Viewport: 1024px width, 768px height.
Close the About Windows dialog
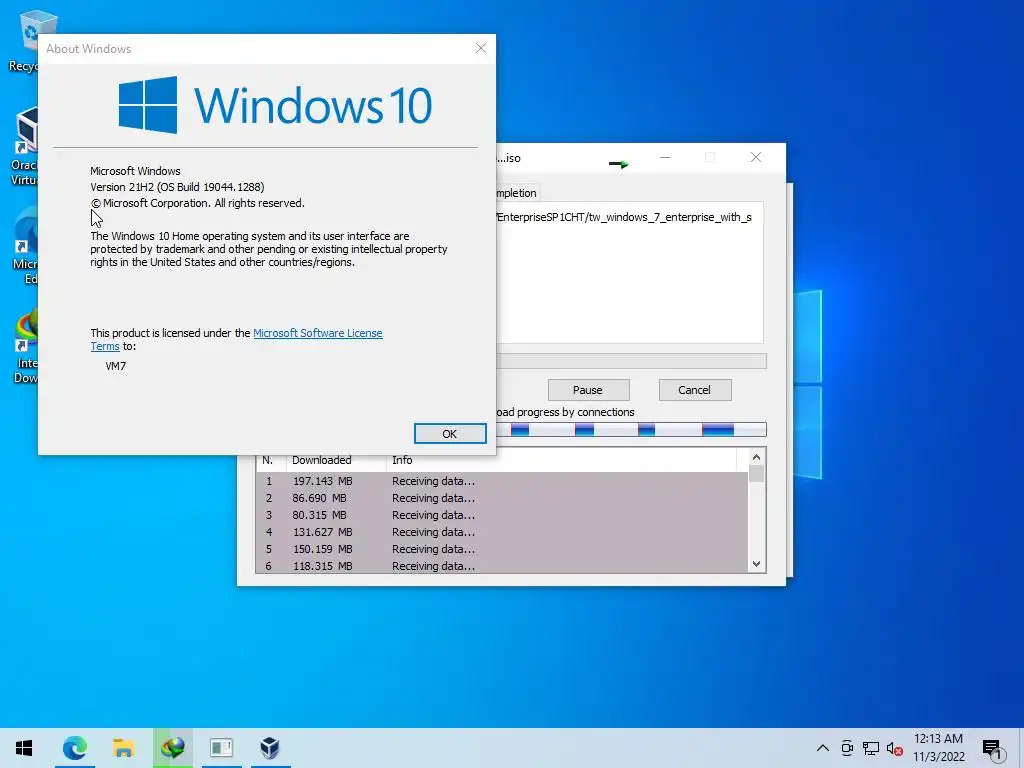(481, 48)
